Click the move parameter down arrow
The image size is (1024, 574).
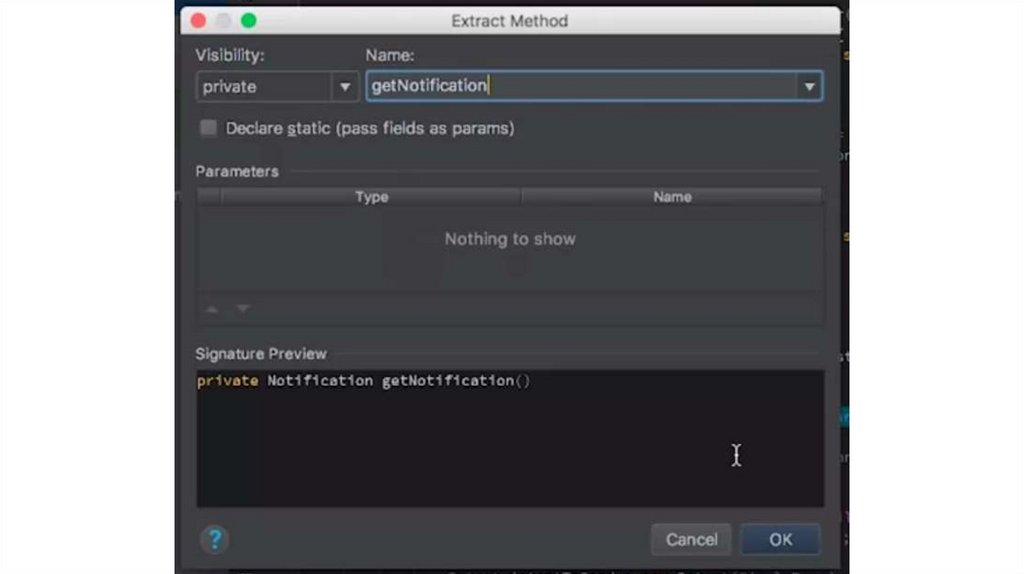point(243,310)
